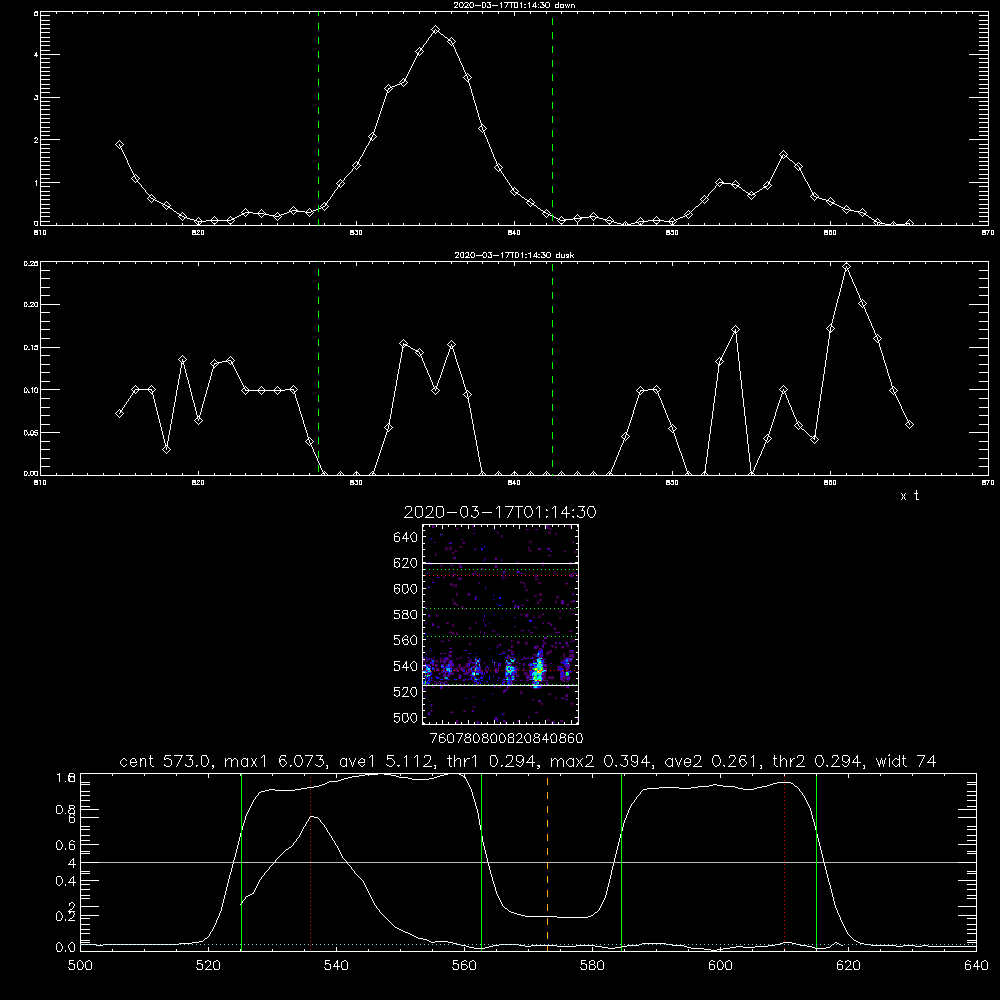Click the '580' label on heatmap y-axis
The height and width of the screenshot is (1000, 1000).
[406, 615]
